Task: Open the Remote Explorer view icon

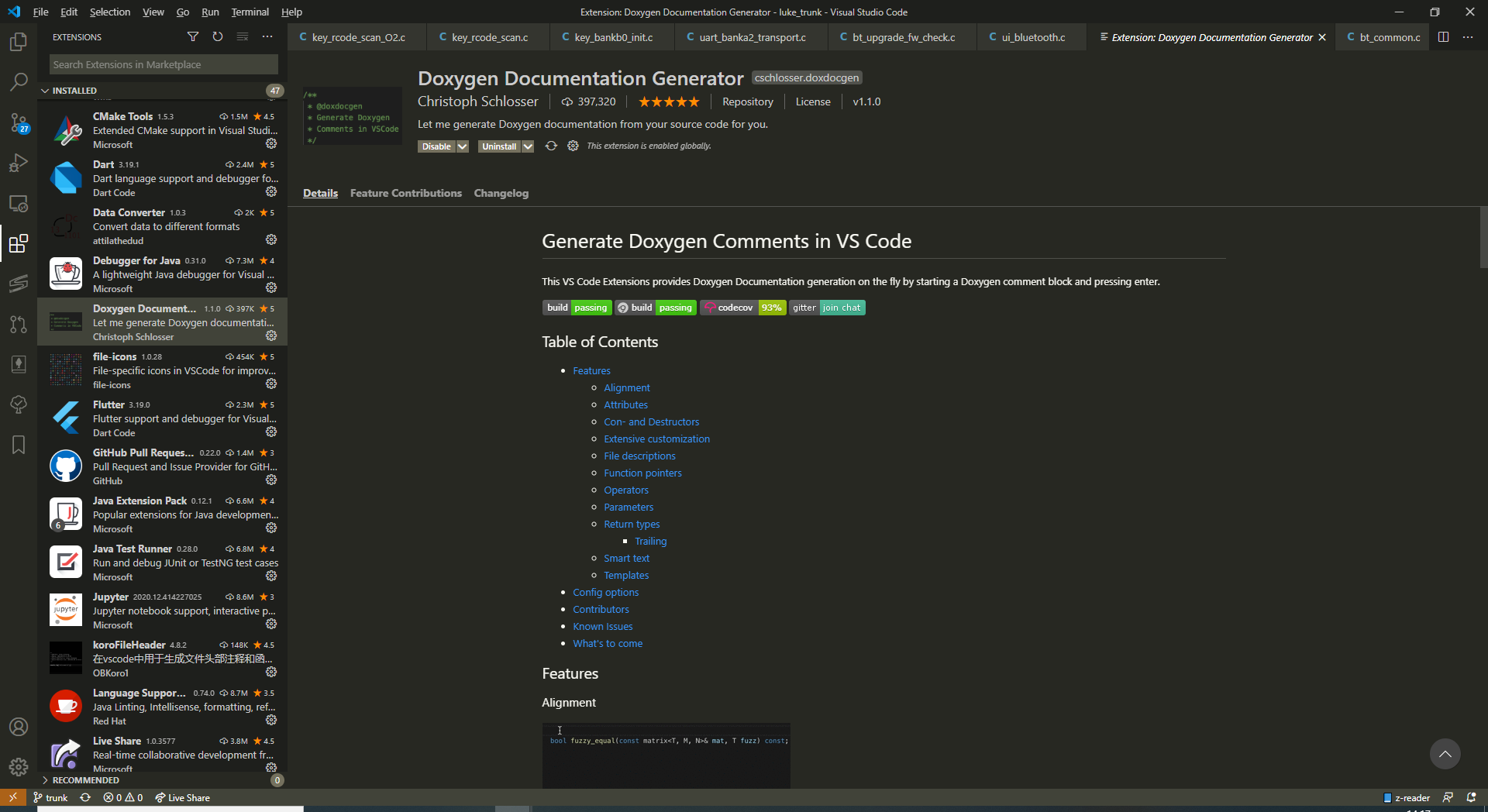Action: pos(19,203)
